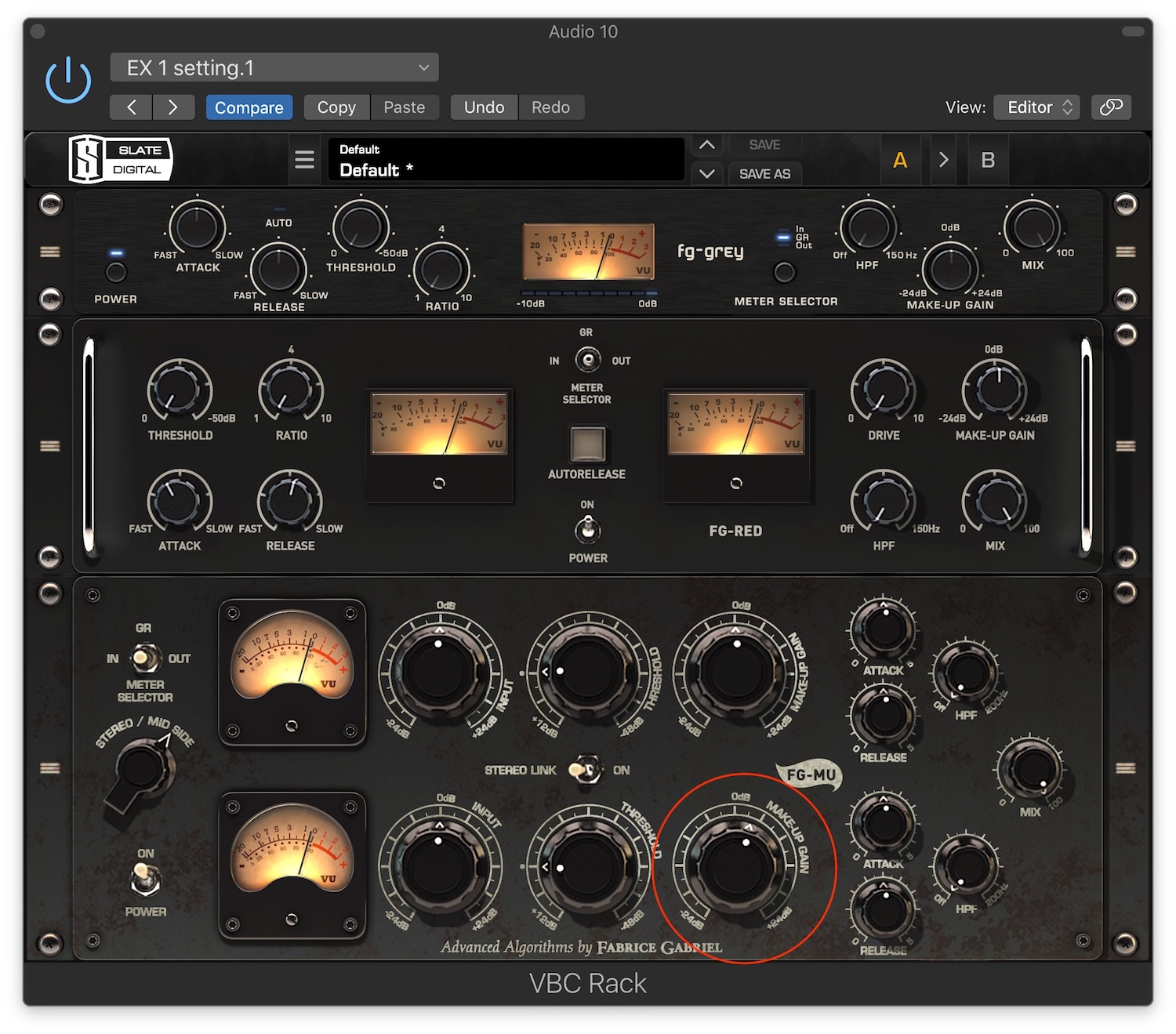Click the Undo button
The image size is (1176, 1034).
[484, 107]
